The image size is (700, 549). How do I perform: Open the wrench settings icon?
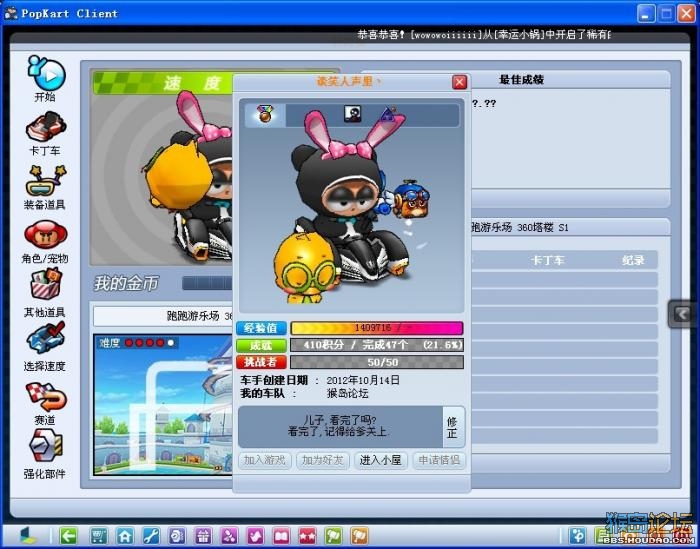(151, 535)
